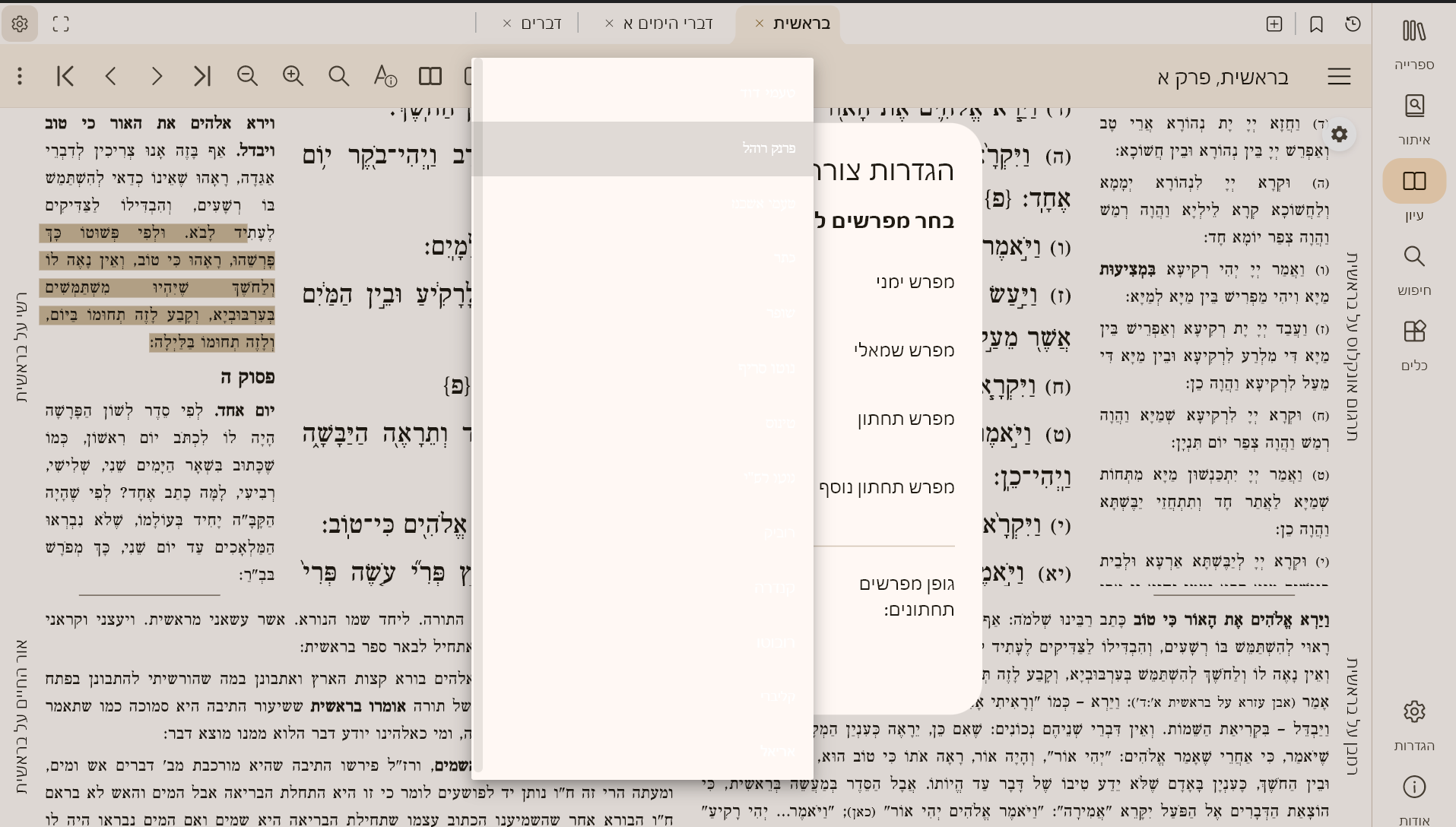Image resolution: width=1456 pixels, height=827 pixels.
Task: Click the zoom out magnifier icon
Action: [x=247, y=76]
